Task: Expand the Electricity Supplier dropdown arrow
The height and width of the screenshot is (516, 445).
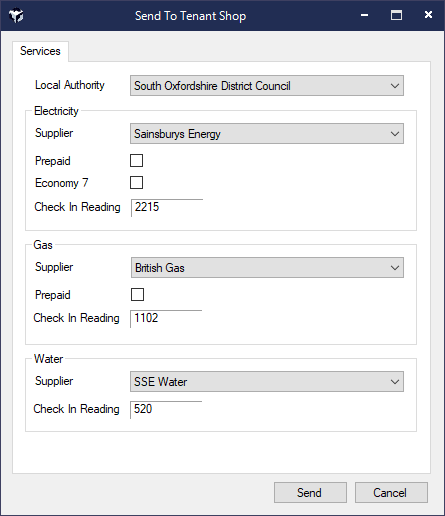Action: pos(395,134)
